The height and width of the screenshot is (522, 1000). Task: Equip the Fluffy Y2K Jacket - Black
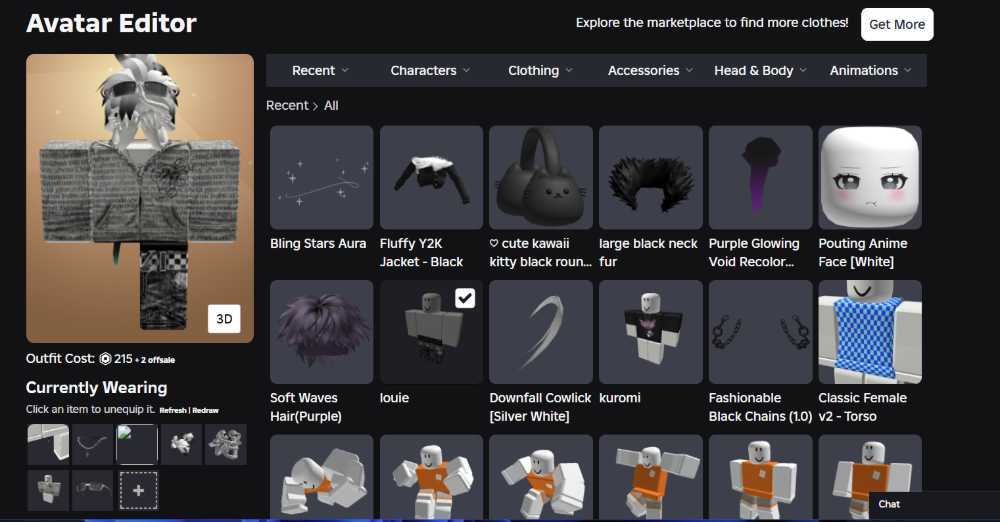click(431, 177)
